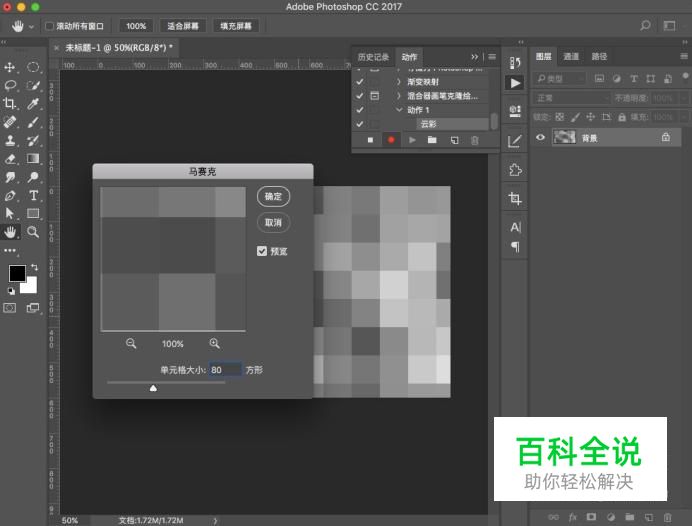Screen dimensions: 692x526
Task: Select the Eyedropper tool
Action: 33,103
